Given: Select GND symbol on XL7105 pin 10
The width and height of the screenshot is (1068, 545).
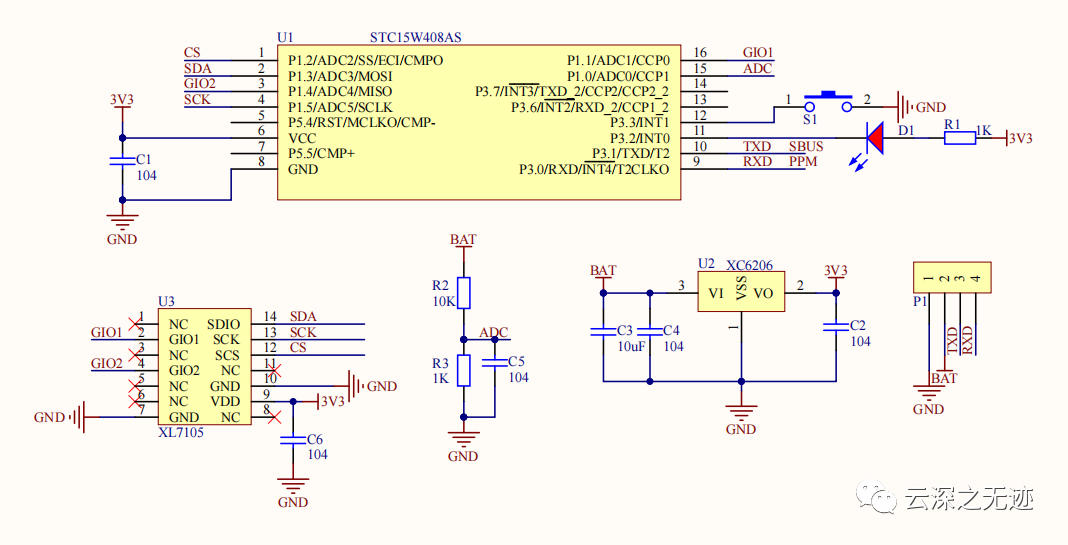Looking at the screenshot, I should tap(357, 386).
